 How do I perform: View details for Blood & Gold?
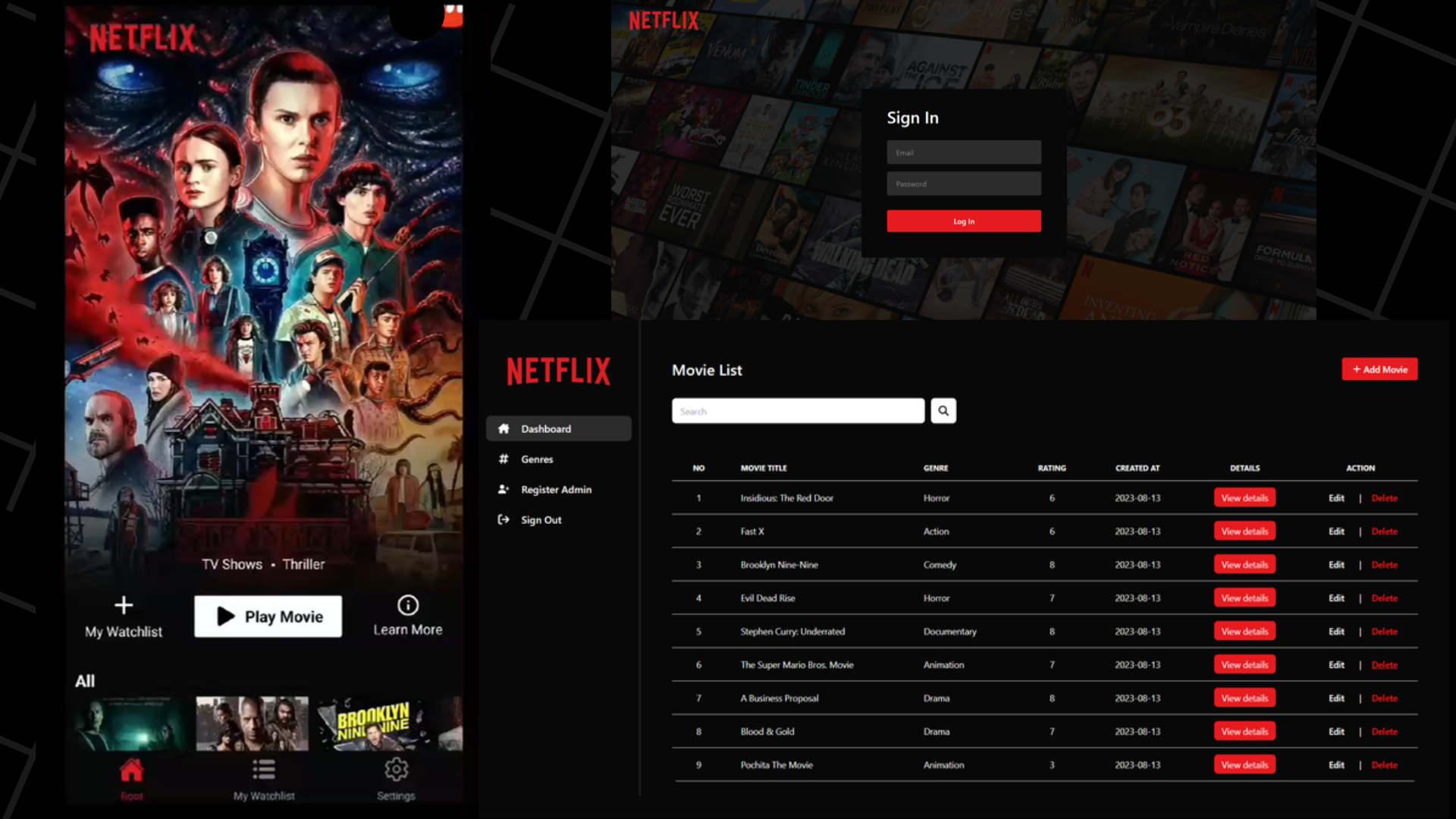click(x=1244, y=732)
